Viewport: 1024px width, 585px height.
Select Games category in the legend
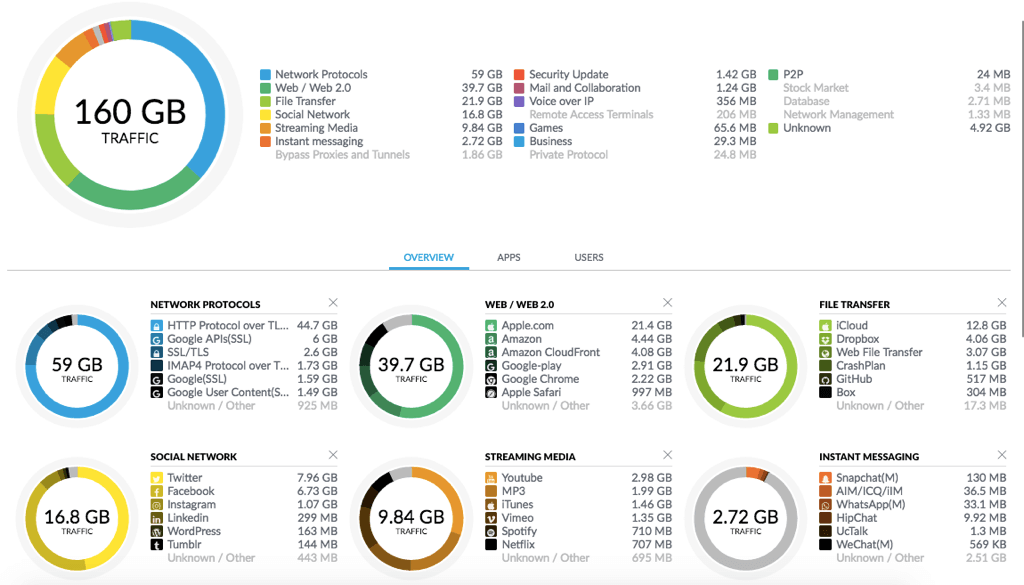click(x=546, y=128)
